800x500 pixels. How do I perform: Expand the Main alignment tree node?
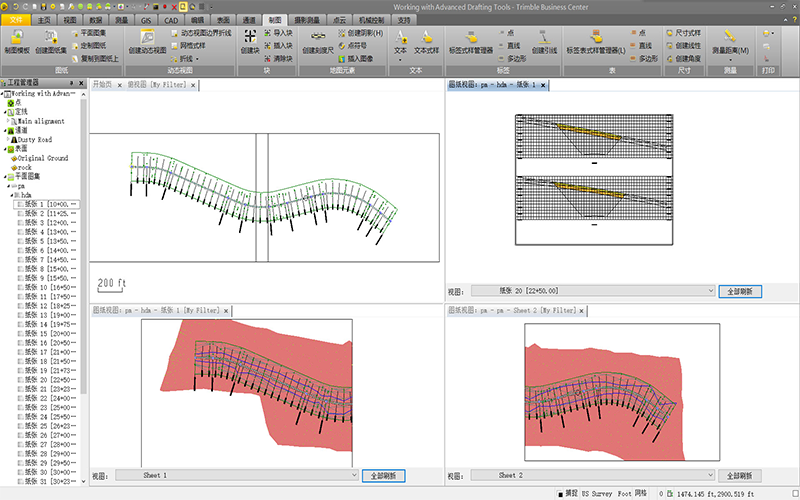tap(8, 121)
